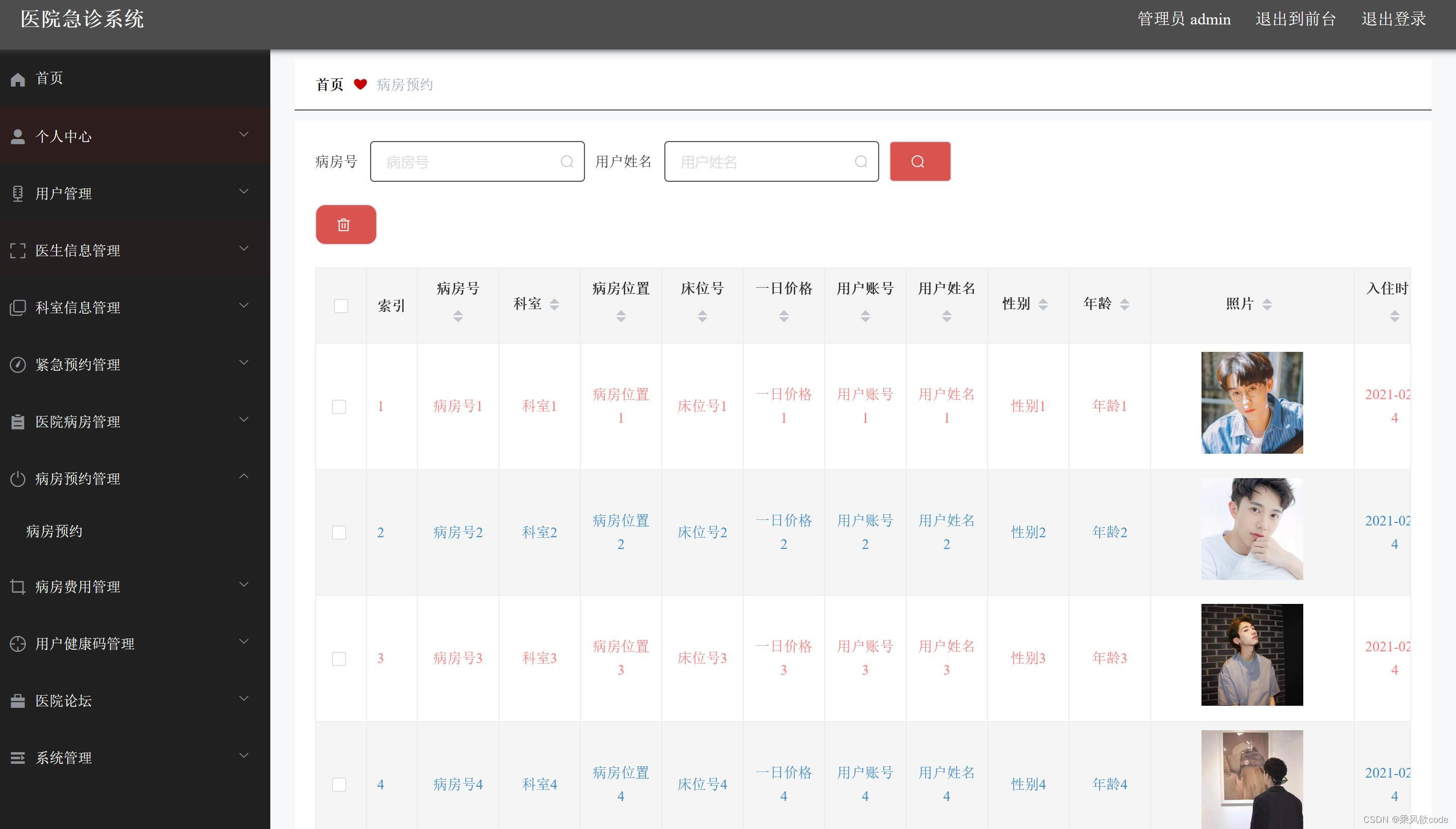Click the home icon in sidebar
Screen dimensions: 1456x829
pyautogui.click(x=18, y=79)
